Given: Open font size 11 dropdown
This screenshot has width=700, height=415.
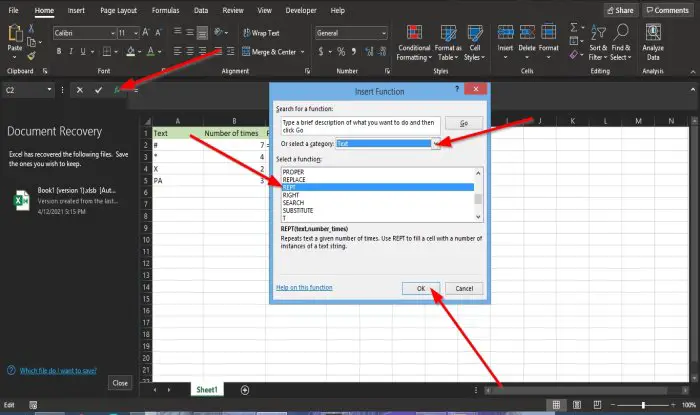Looking at the screenshot, I should click(136, 33).
